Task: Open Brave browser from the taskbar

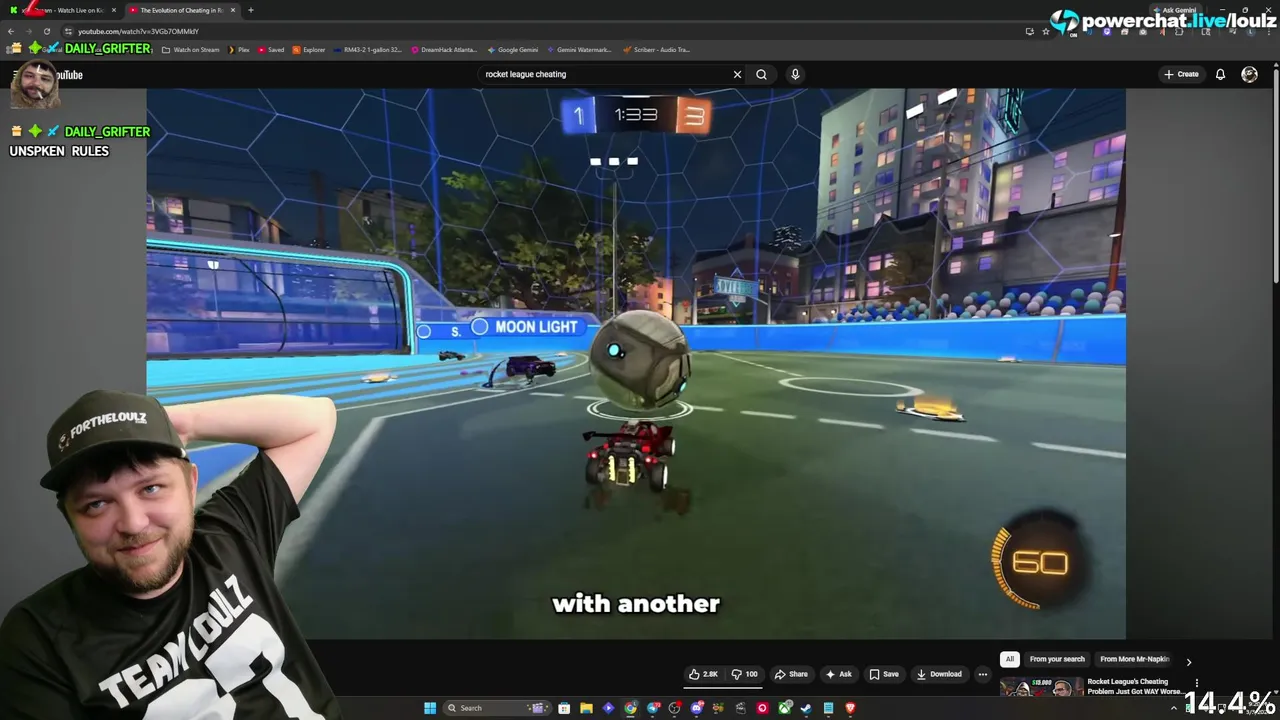Action: click(x=850, y=708)
